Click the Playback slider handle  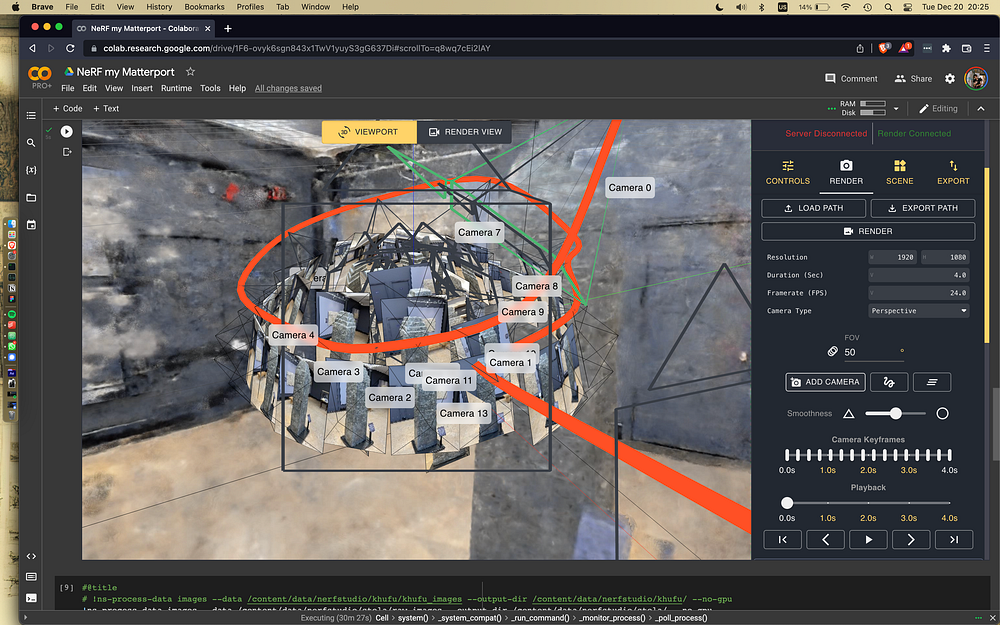pos(787,503)
